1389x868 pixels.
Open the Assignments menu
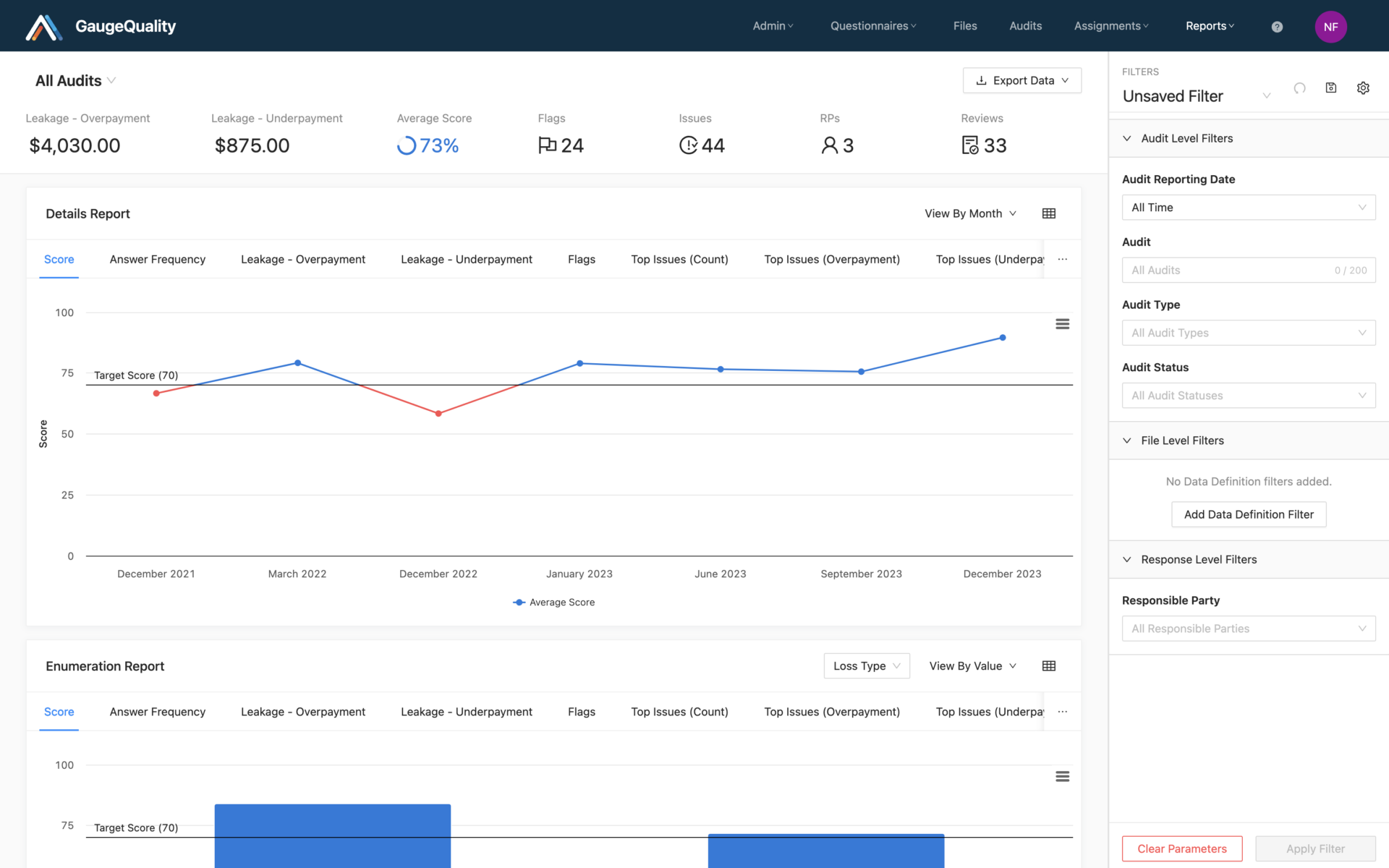click(1111, 26)
